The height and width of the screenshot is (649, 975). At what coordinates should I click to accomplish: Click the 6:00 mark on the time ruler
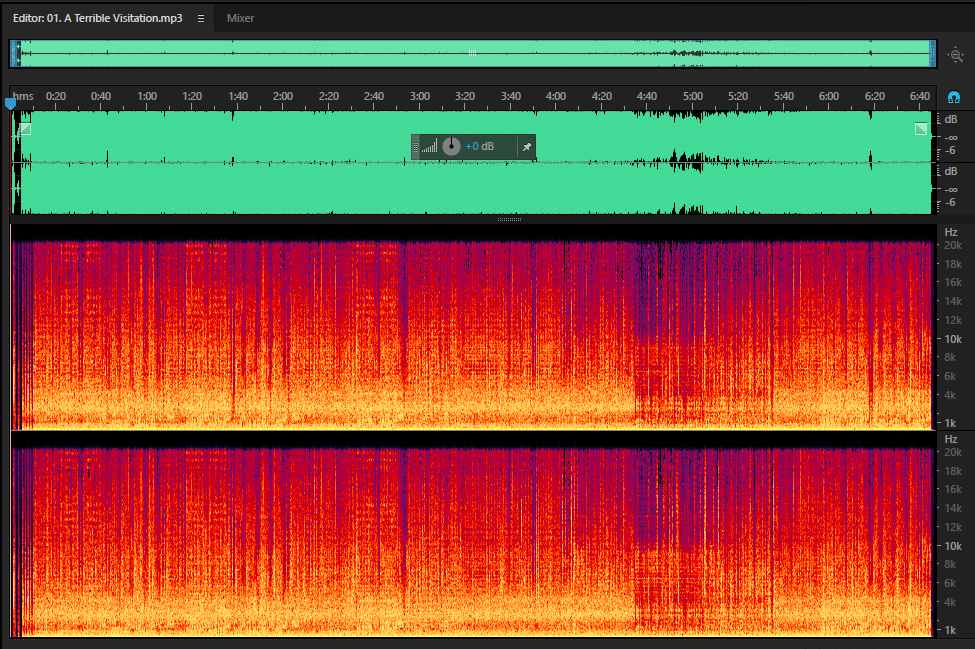point(829,96)
